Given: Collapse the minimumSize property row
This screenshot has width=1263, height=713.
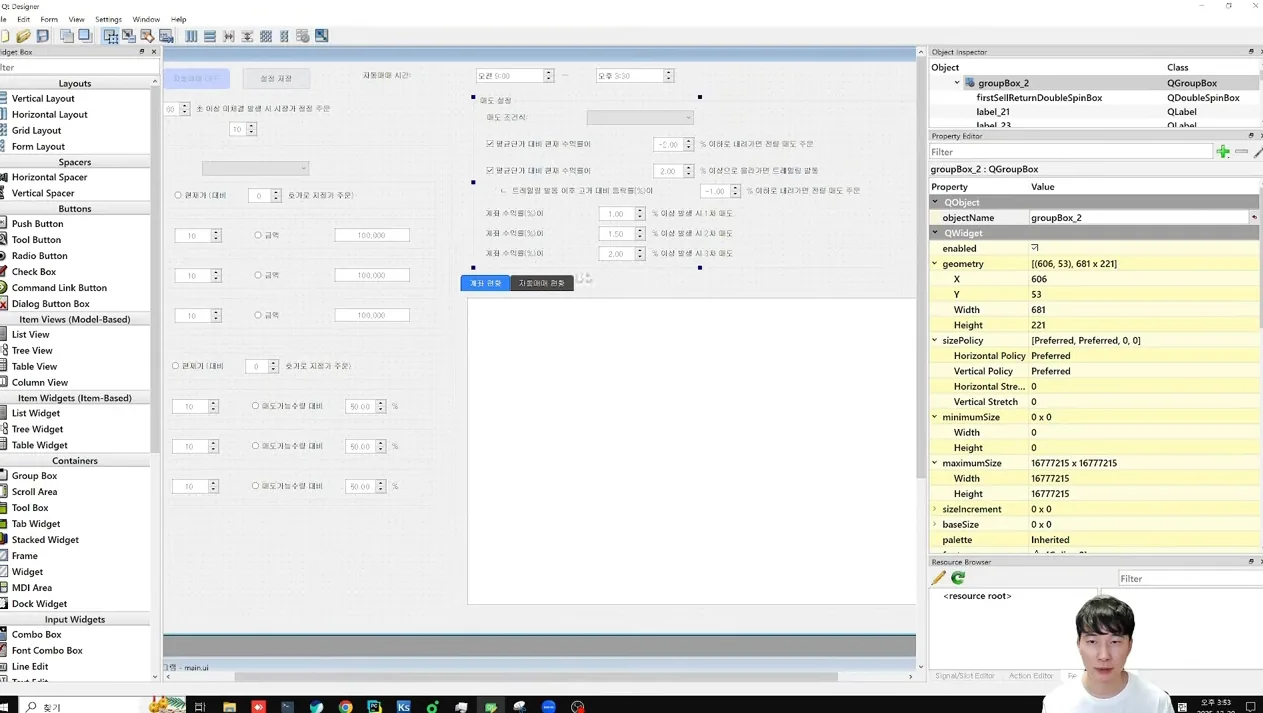Looking at the screenshot, I should 935,417.
